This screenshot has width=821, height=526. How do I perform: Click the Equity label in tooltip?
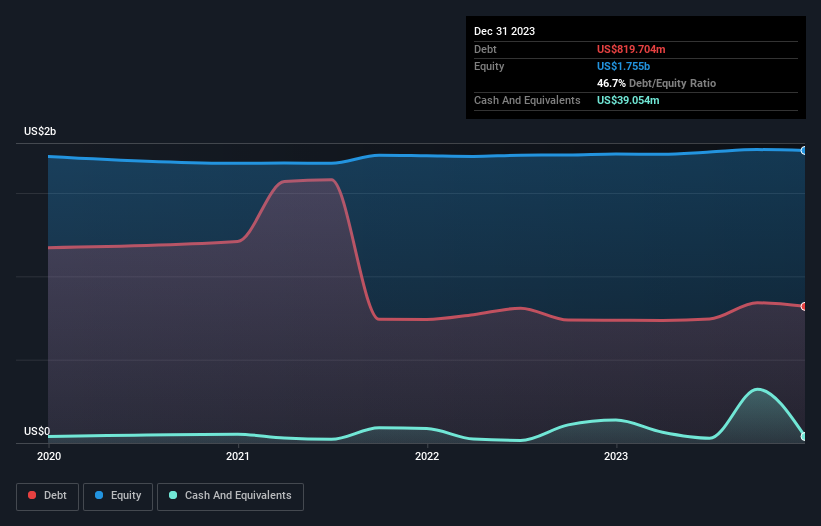[x=489, y=66]
